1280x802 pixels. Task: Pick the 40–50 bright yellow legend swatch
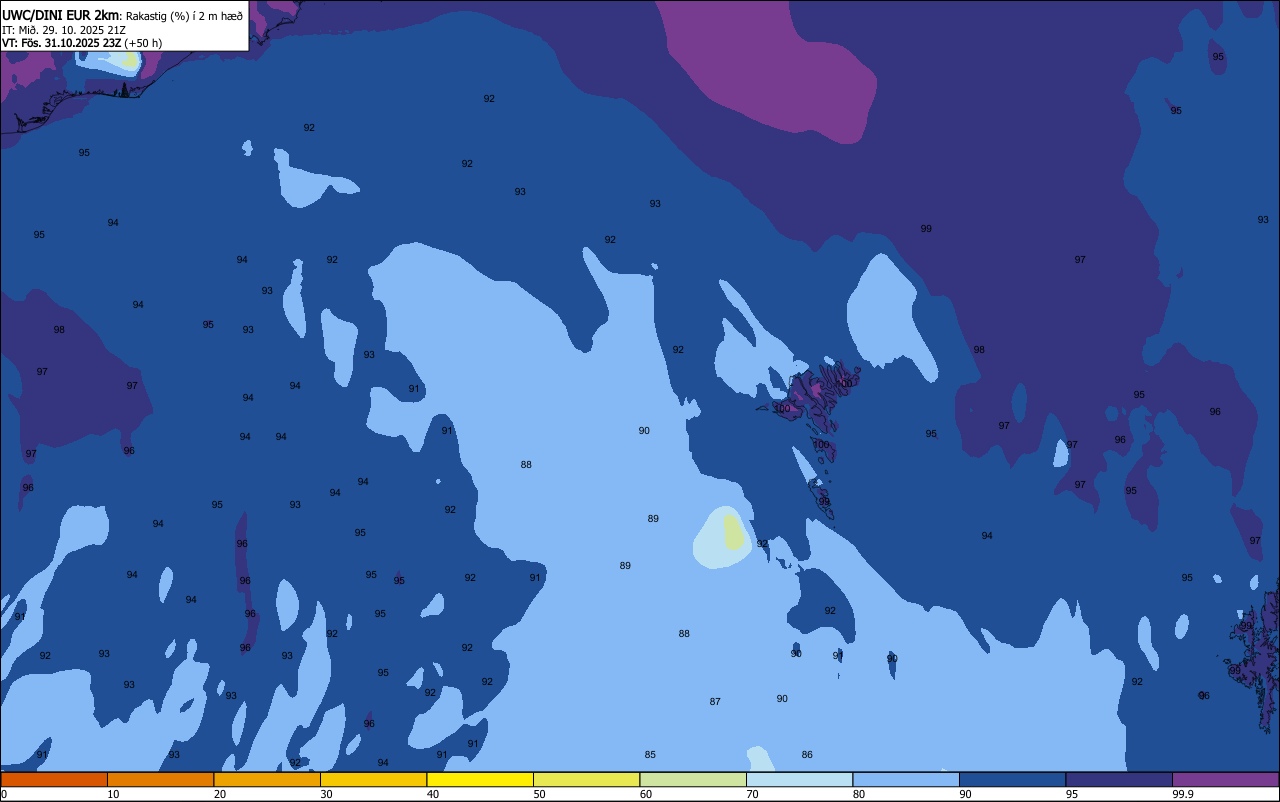(x=480, y=779)
